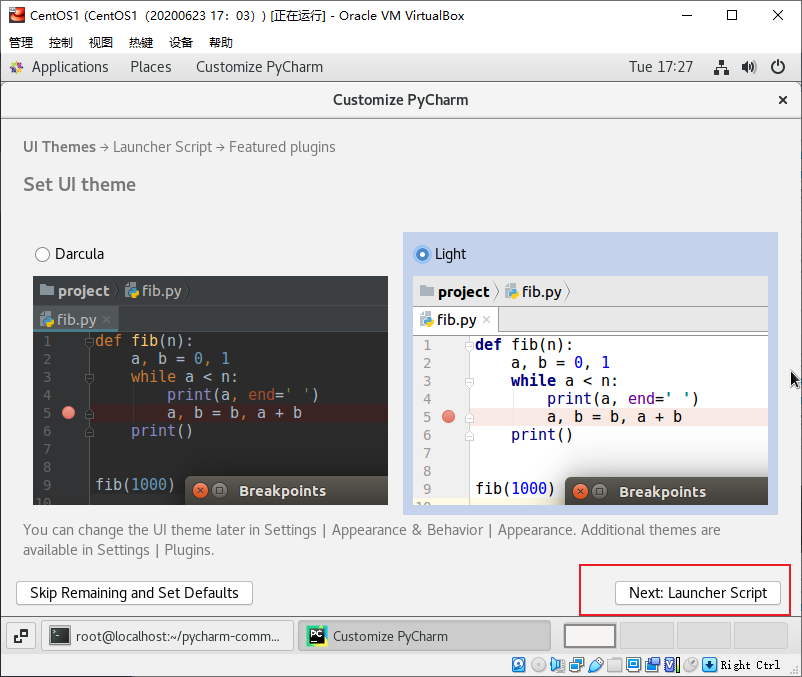Select the Light theme radio button
The height and width of the screenshot is (677, 802).
tap(422, 254)
